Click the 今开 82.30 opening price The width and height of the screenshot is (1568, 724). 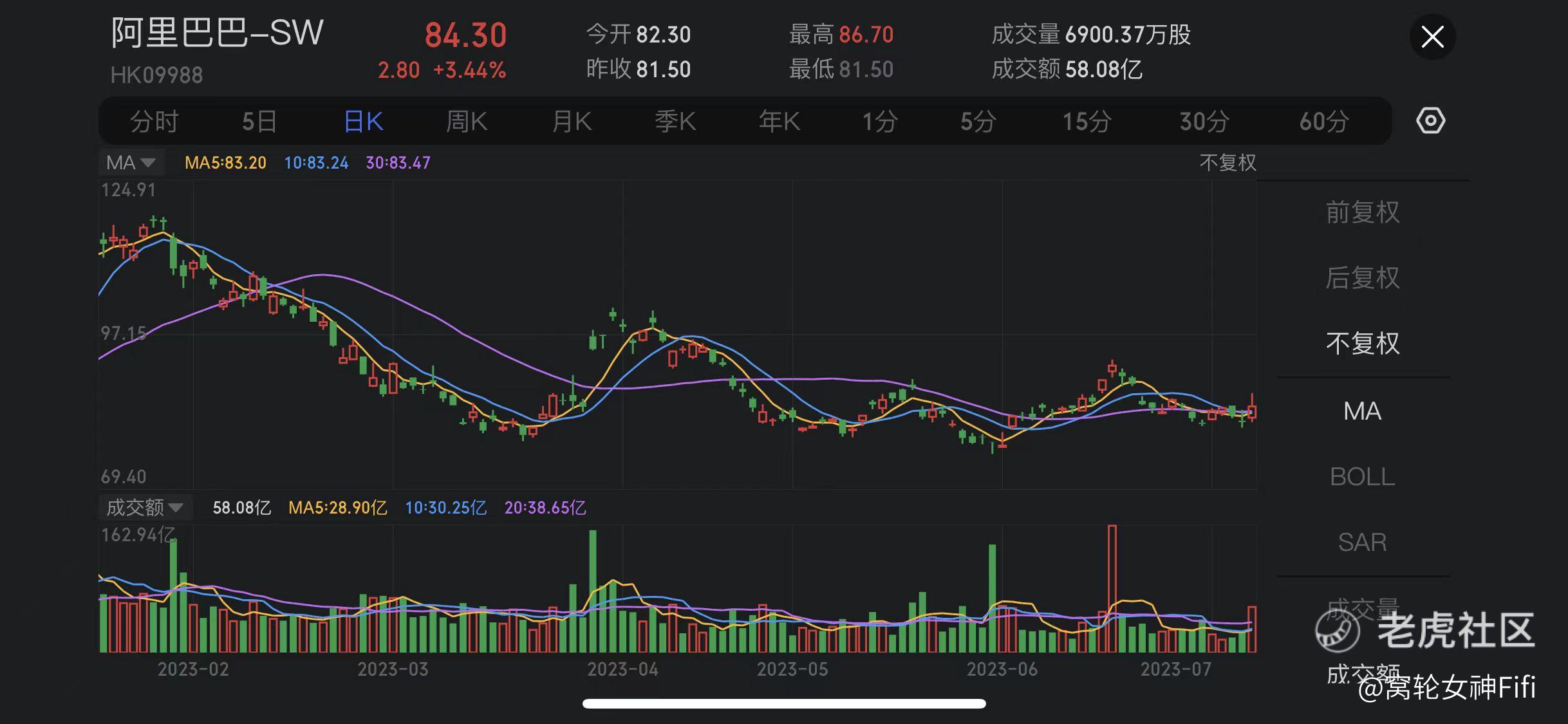(638, 34)
